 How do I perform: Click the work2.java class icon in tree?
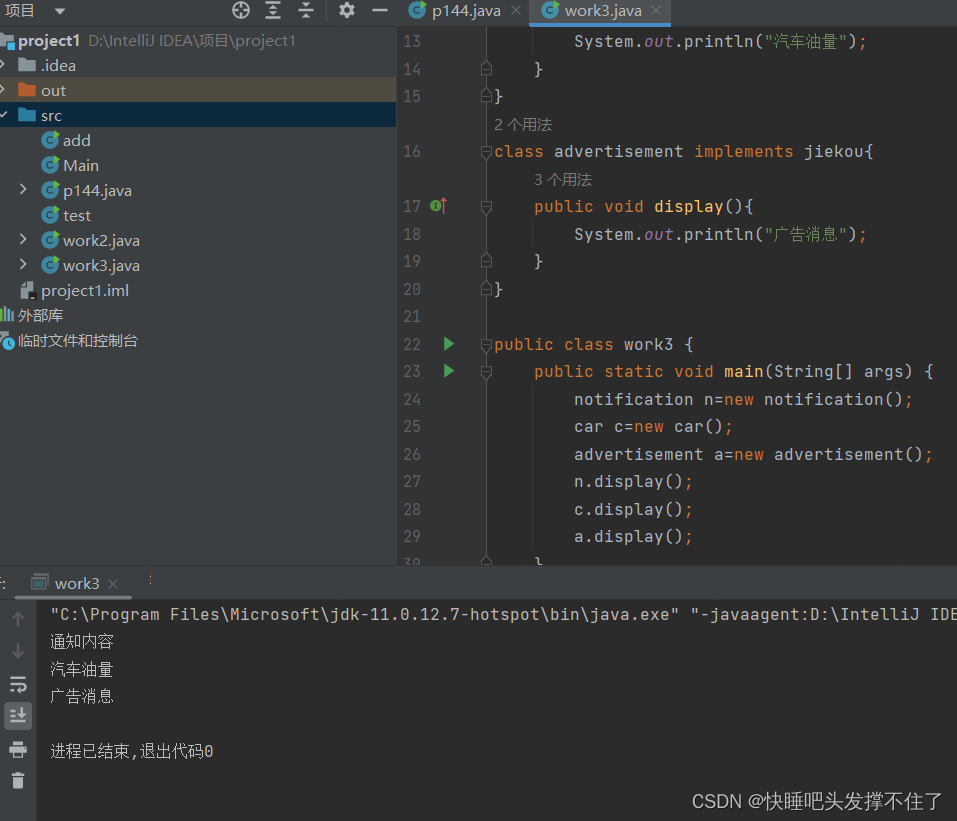click(x=50, y=240)
